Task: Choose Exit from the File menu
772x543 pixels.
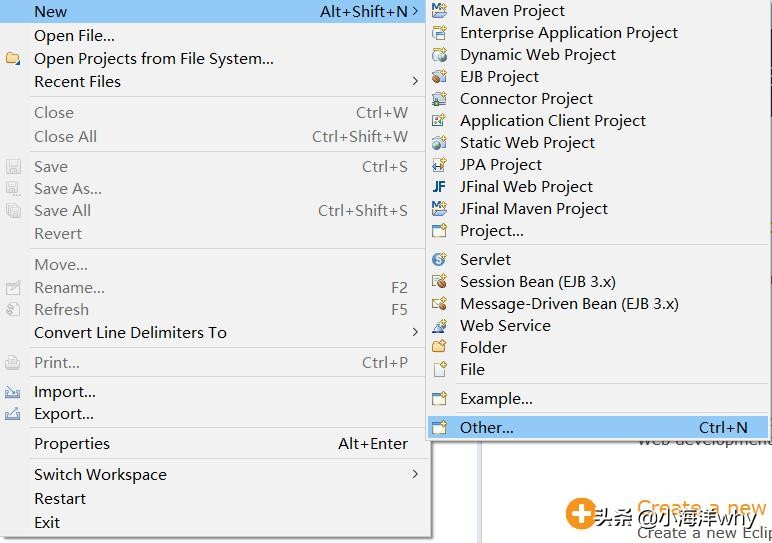Action: (x=213, y=522)
